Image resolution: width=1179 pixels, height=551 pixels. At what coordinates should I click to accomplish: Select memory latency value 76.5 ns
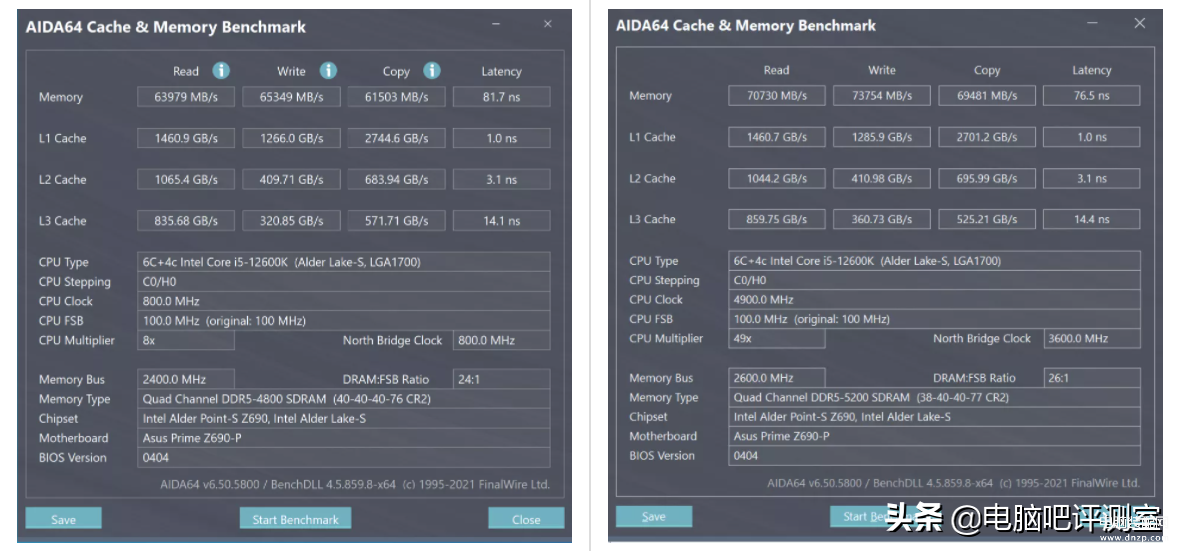[x=1092, y=95]
